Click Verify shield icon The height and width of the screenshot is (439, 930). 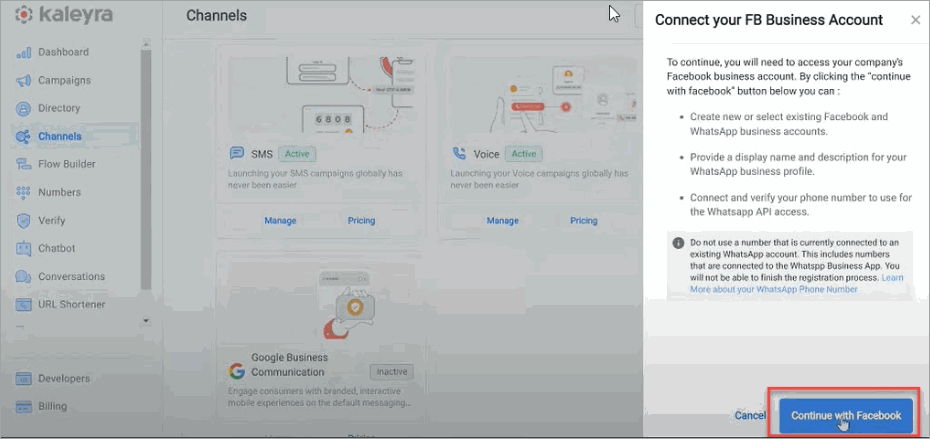pos(23,221)
